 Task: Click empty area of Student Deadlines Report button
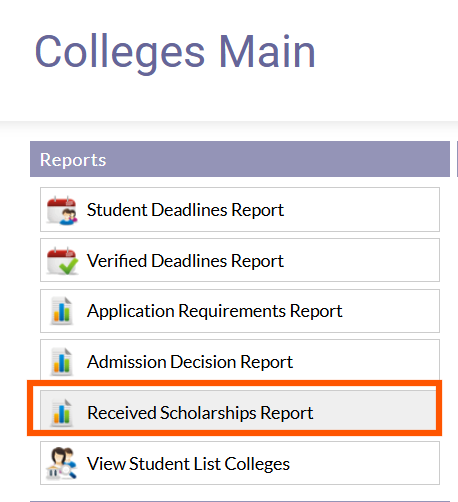362,210
